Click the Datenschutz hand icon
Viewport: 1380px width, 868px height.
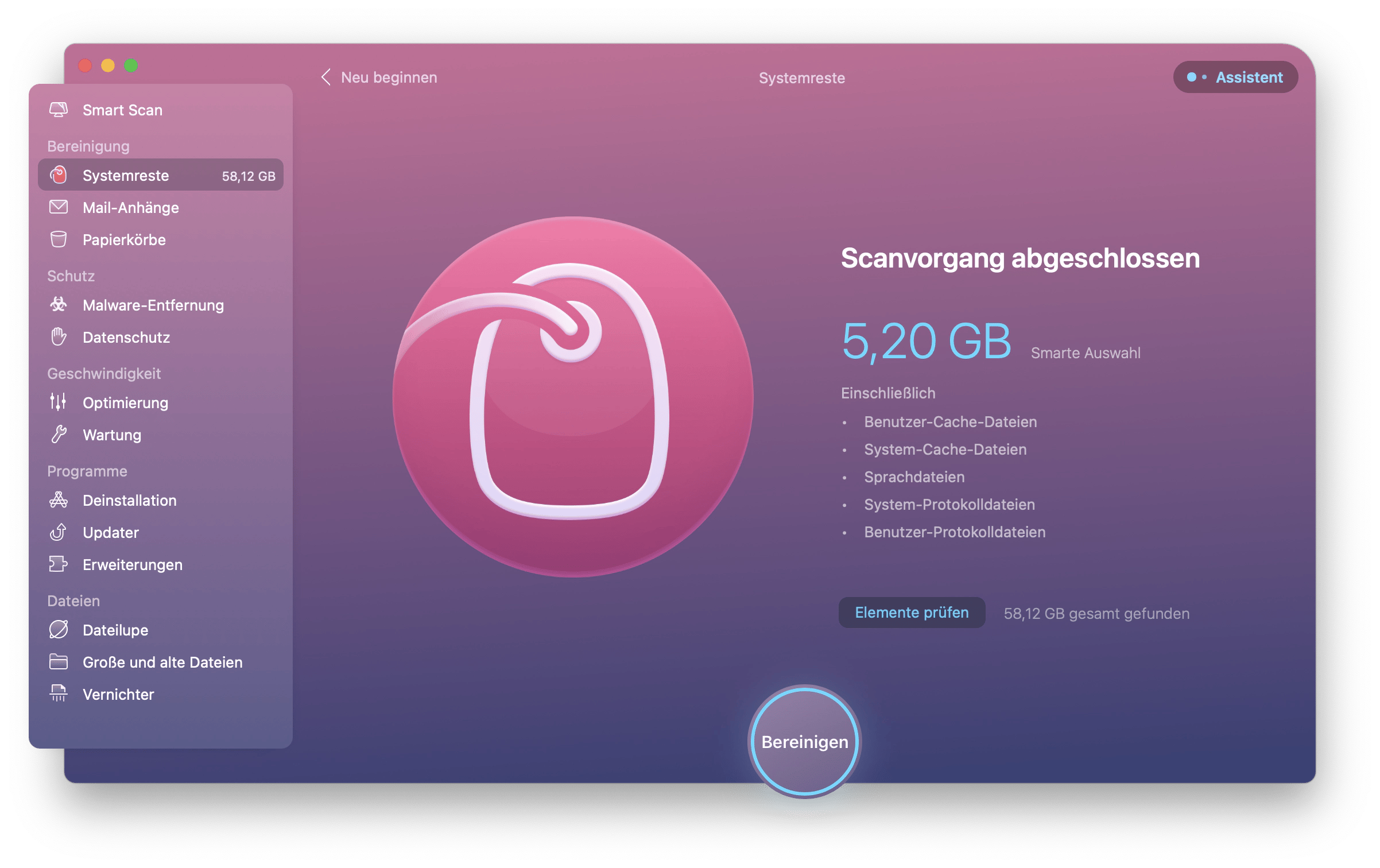point(59,337)
